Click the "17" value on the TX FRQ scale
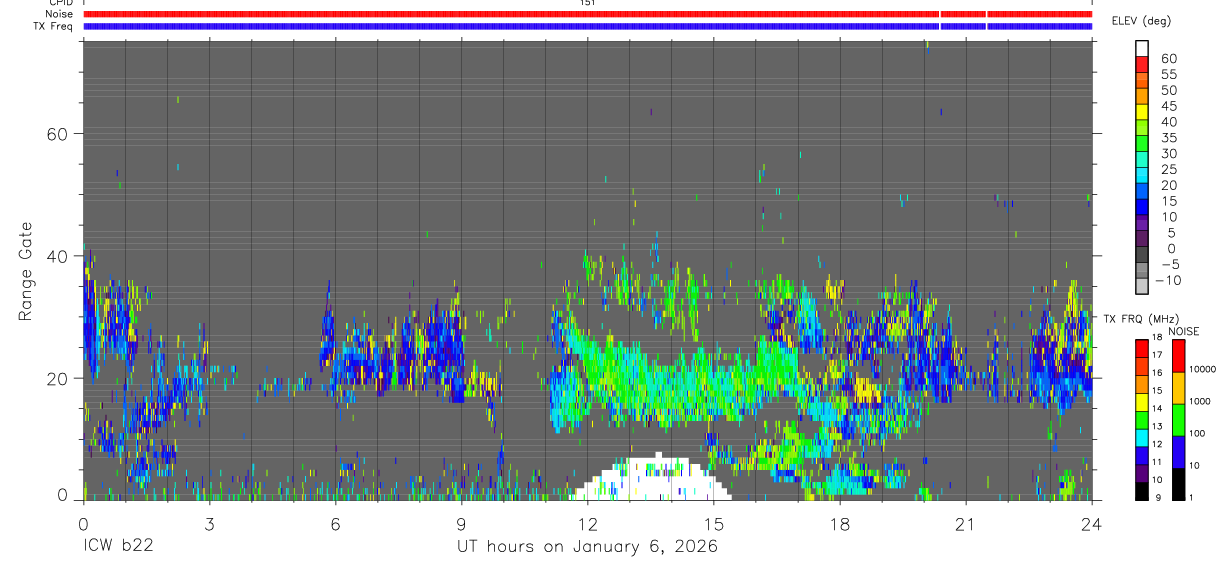Viewport: 1228px width, 567px height. [1156, 354]
